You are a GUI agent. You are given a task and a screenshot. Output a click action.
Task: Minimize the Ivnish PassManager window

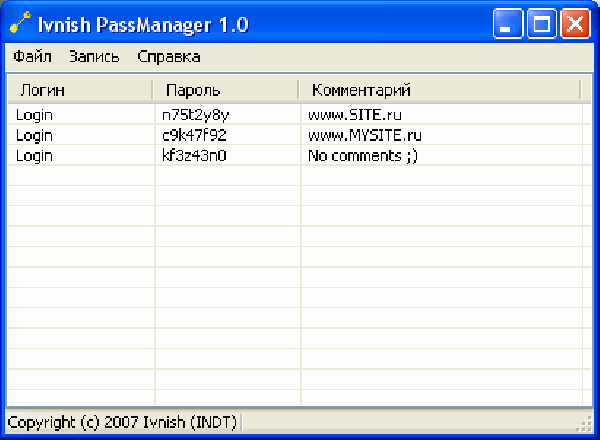pyautogui.click(x=507, y=24)
